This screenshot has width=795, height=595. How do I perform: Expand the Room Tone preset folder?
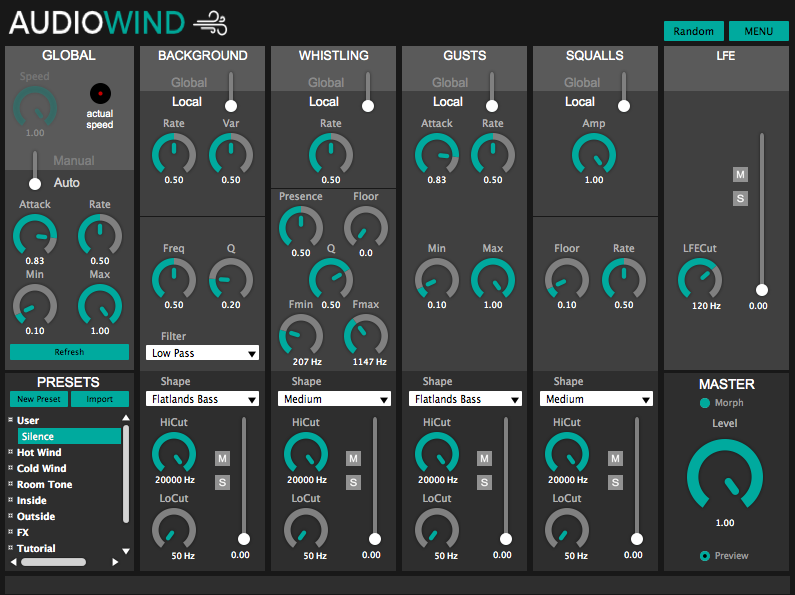tap(10, 484)
